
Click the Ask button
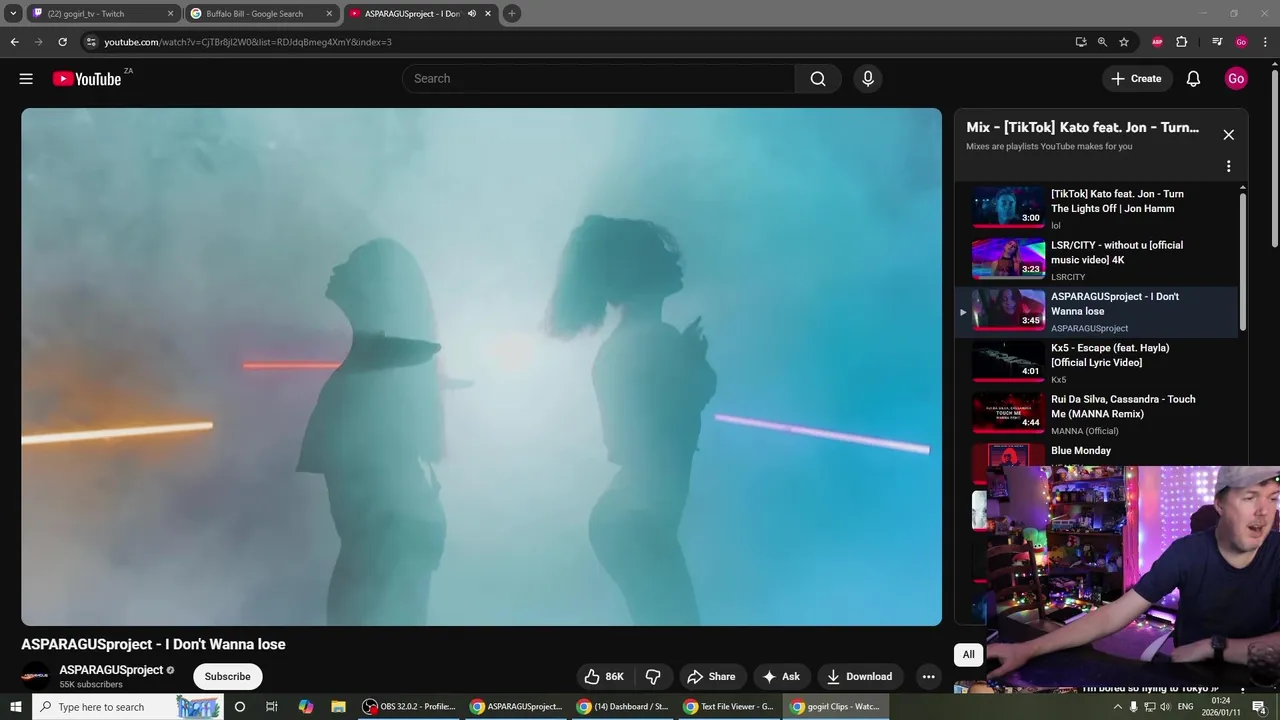tap(781, 677)
